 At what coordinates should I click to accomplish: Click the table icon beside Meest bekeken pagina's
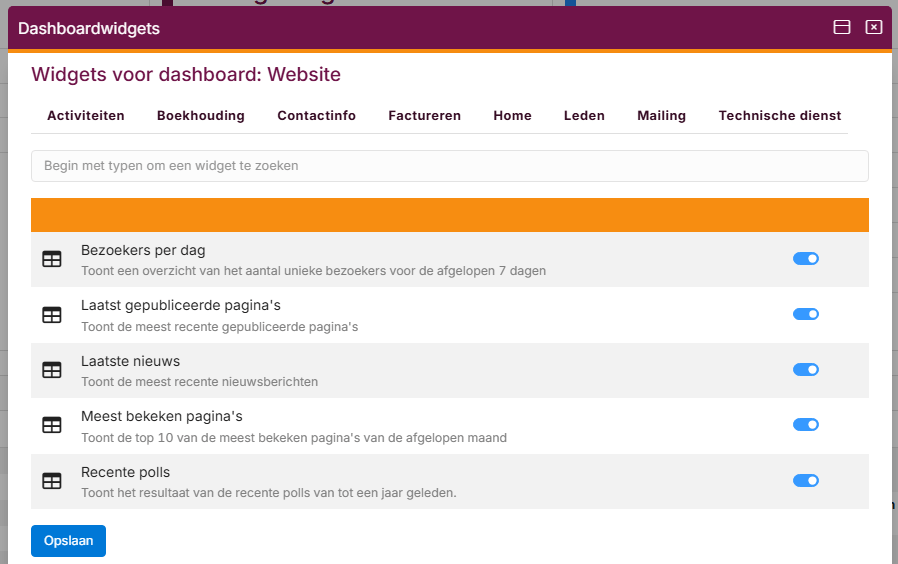tap(52, 425)
